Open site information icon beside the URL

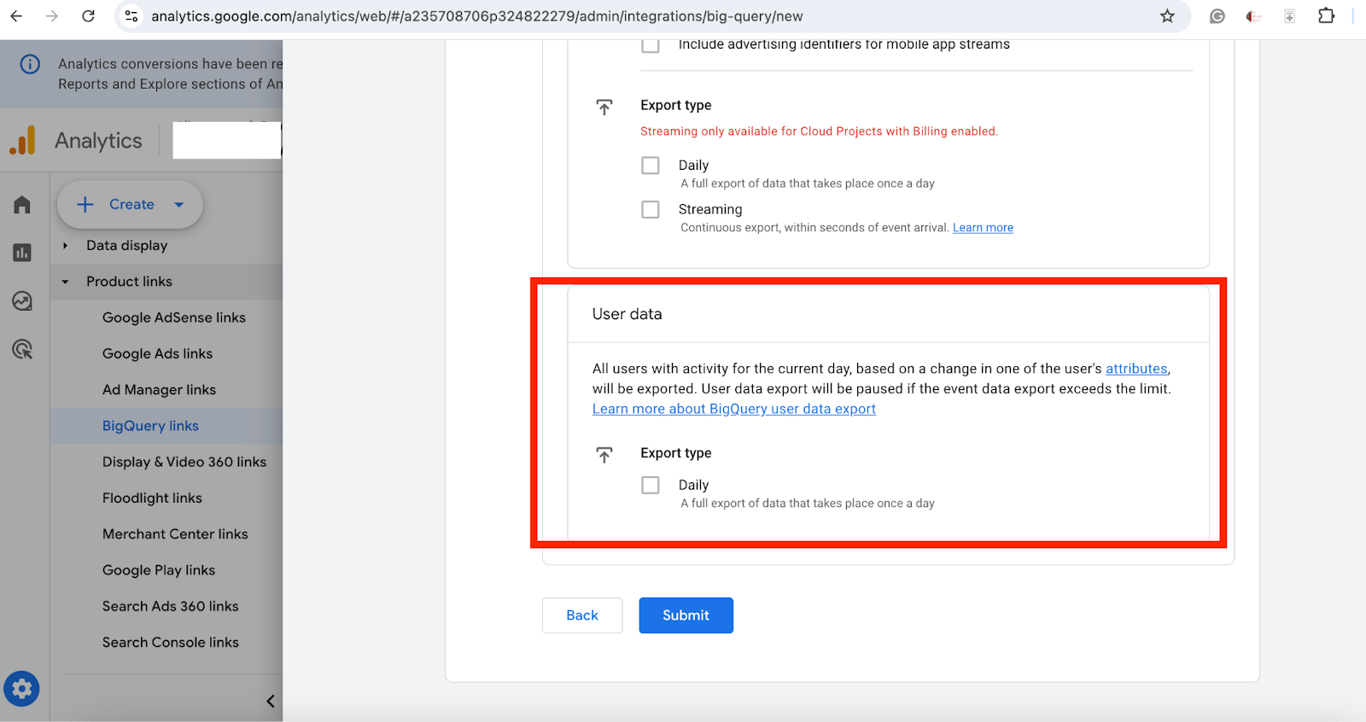click(132, 16)
